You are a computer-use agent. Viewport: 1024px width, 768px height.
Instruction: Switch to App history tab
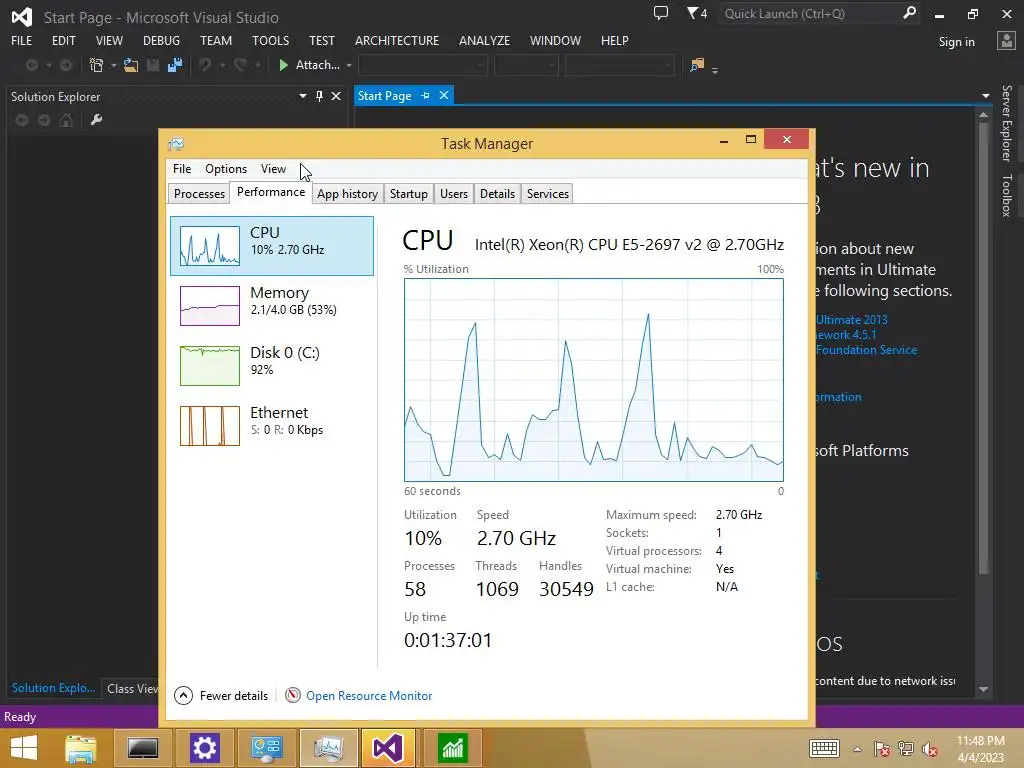[x=347, y=194]
